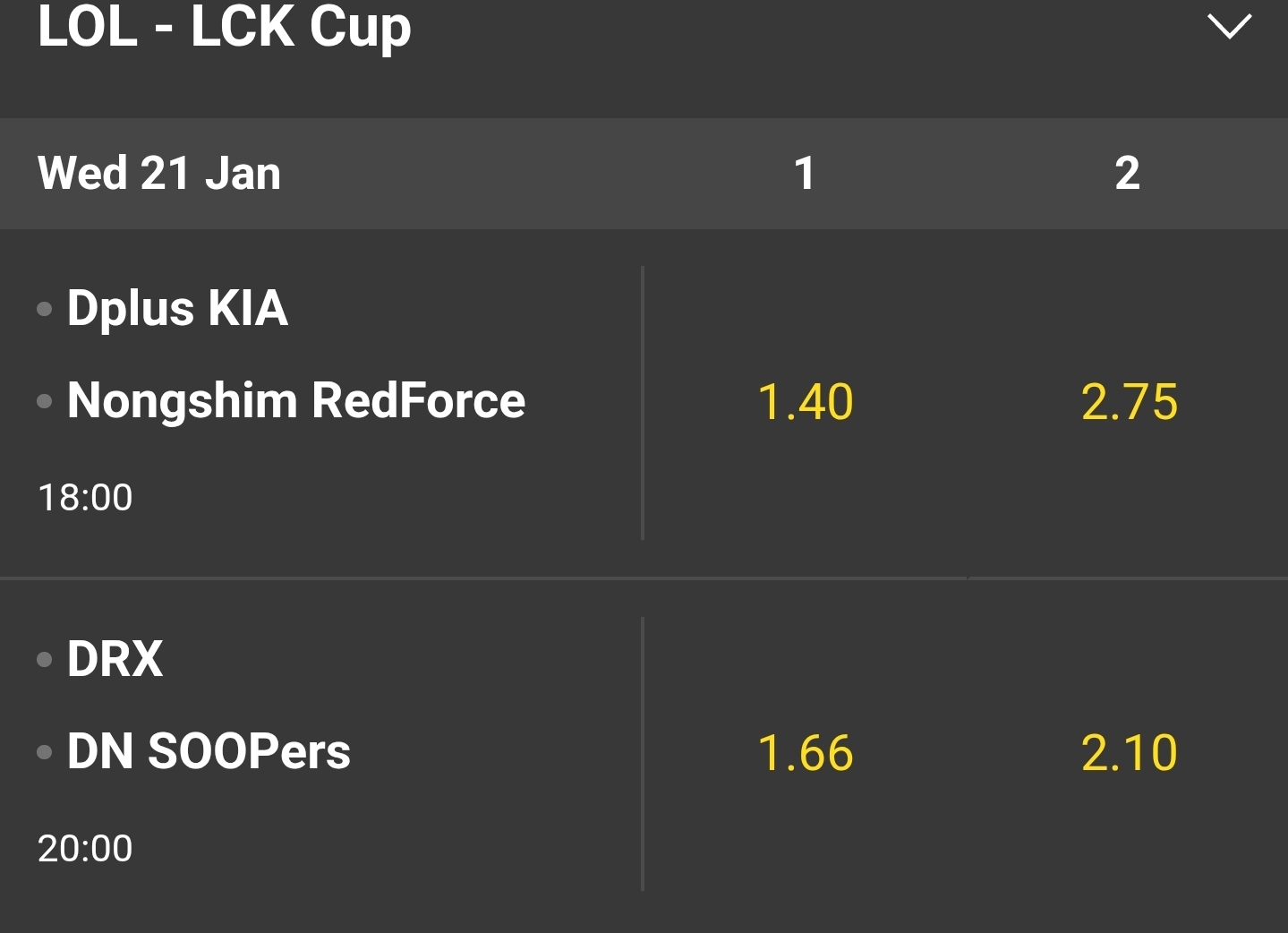Bet on Dplus KIA at 1.40
Screen dimensions: 1288x933
pyautogui.click(x=805, y=401)
